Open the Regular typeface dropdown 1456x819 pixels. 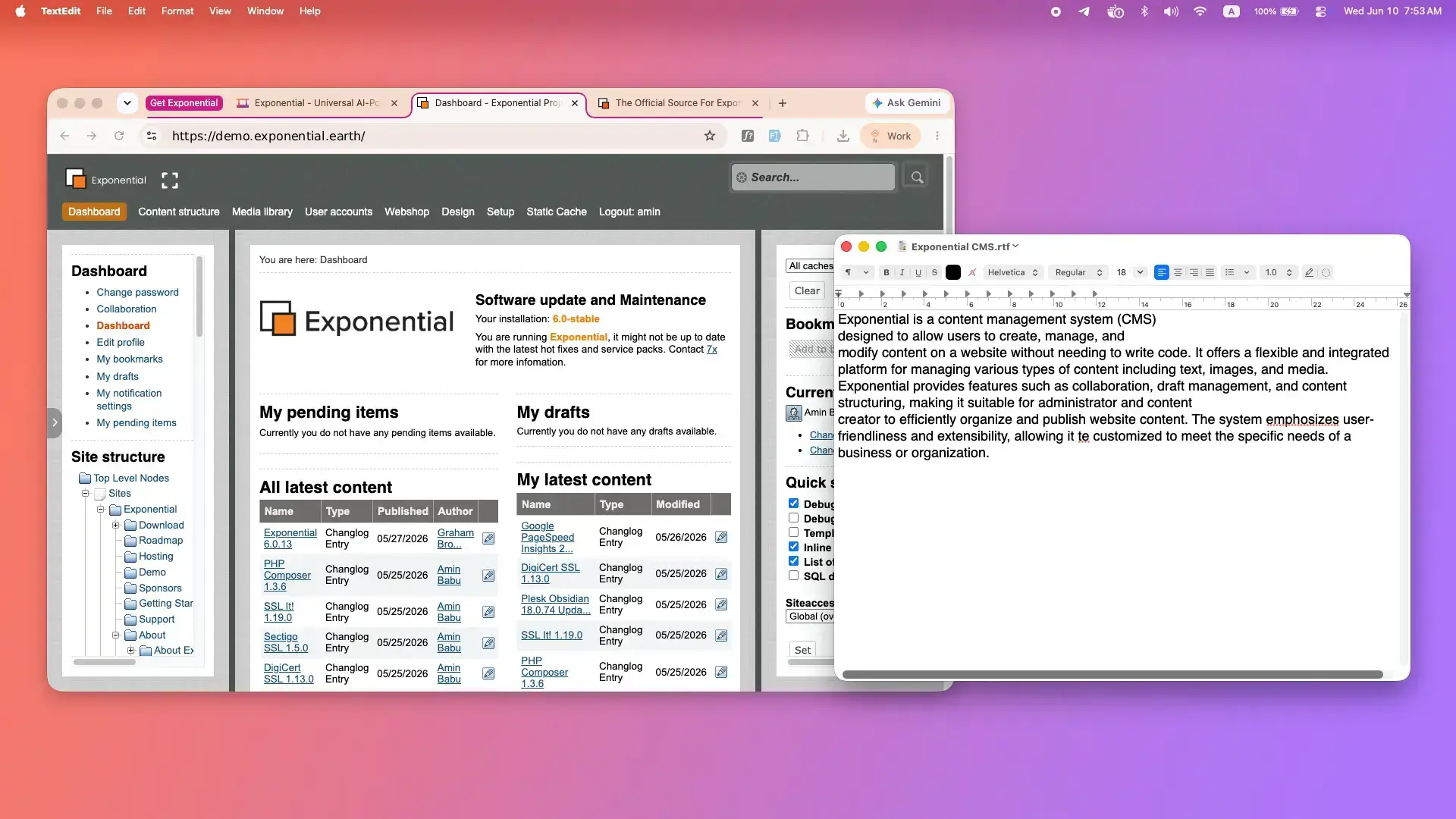tap(1078, 273)
